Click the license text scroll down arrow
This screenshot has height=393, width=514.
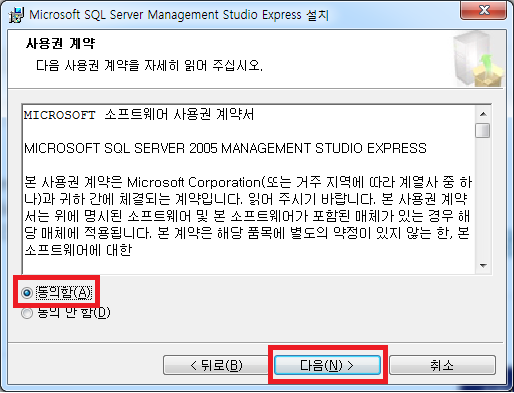coord(483,266)
